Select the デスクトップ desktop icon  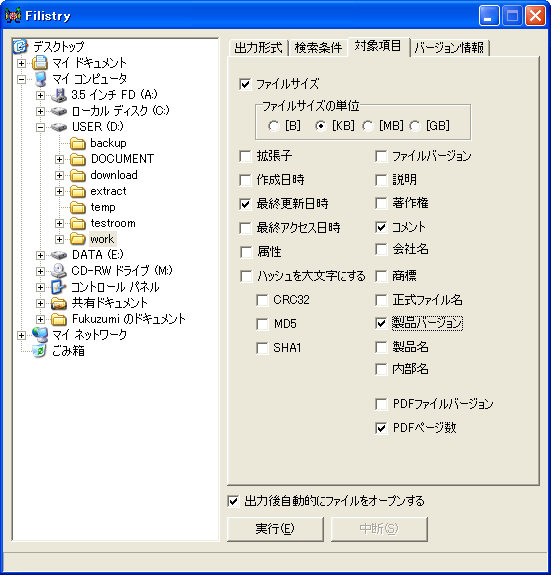(x=20, y=46)
